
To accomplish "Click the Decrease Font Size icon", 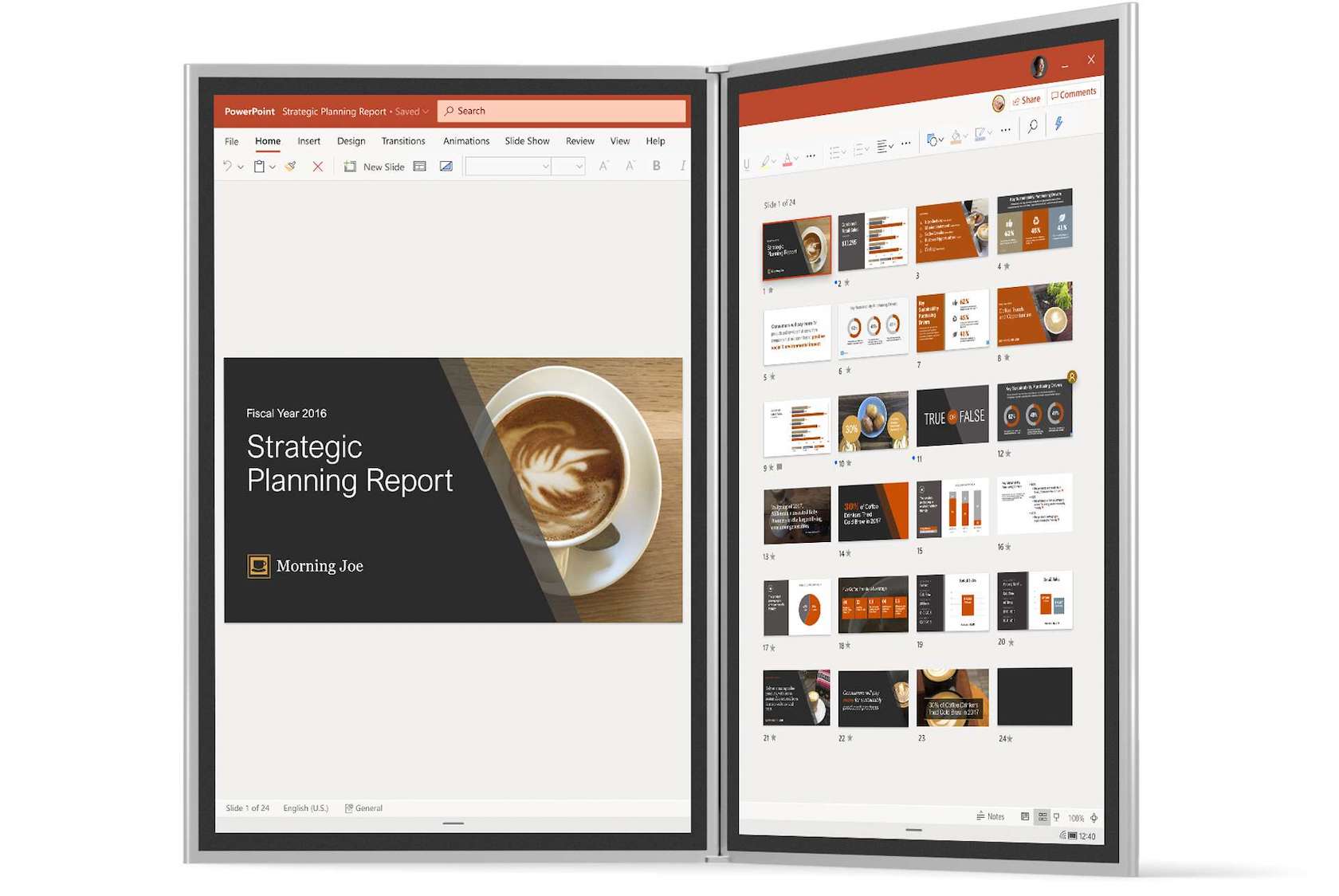I will tap(630, 166).
